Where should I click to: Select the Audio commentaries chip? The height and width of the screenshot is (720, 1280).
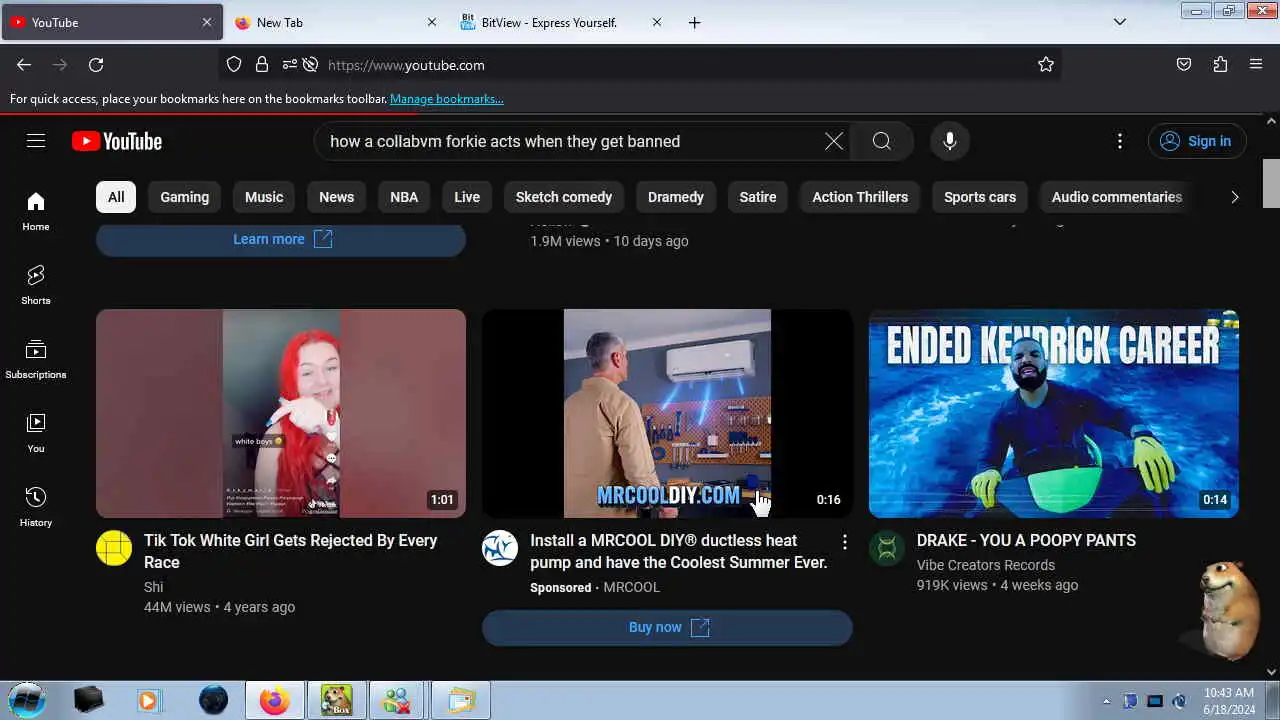[1117, 197]
